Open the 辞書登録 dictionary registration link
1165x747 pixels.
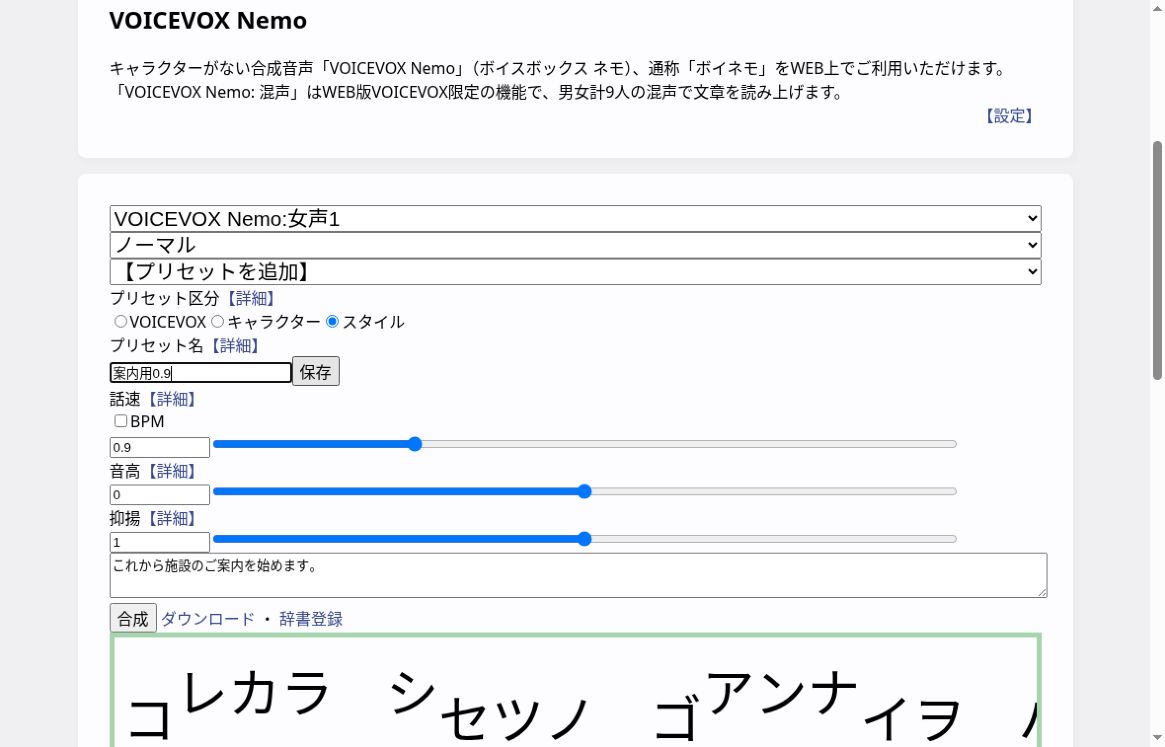(x=311, y=619)
